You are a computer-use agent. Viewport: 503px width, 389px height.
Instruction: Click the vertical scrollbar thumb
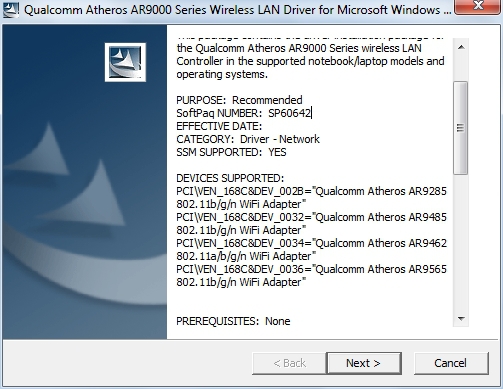(x=461, y=128)
